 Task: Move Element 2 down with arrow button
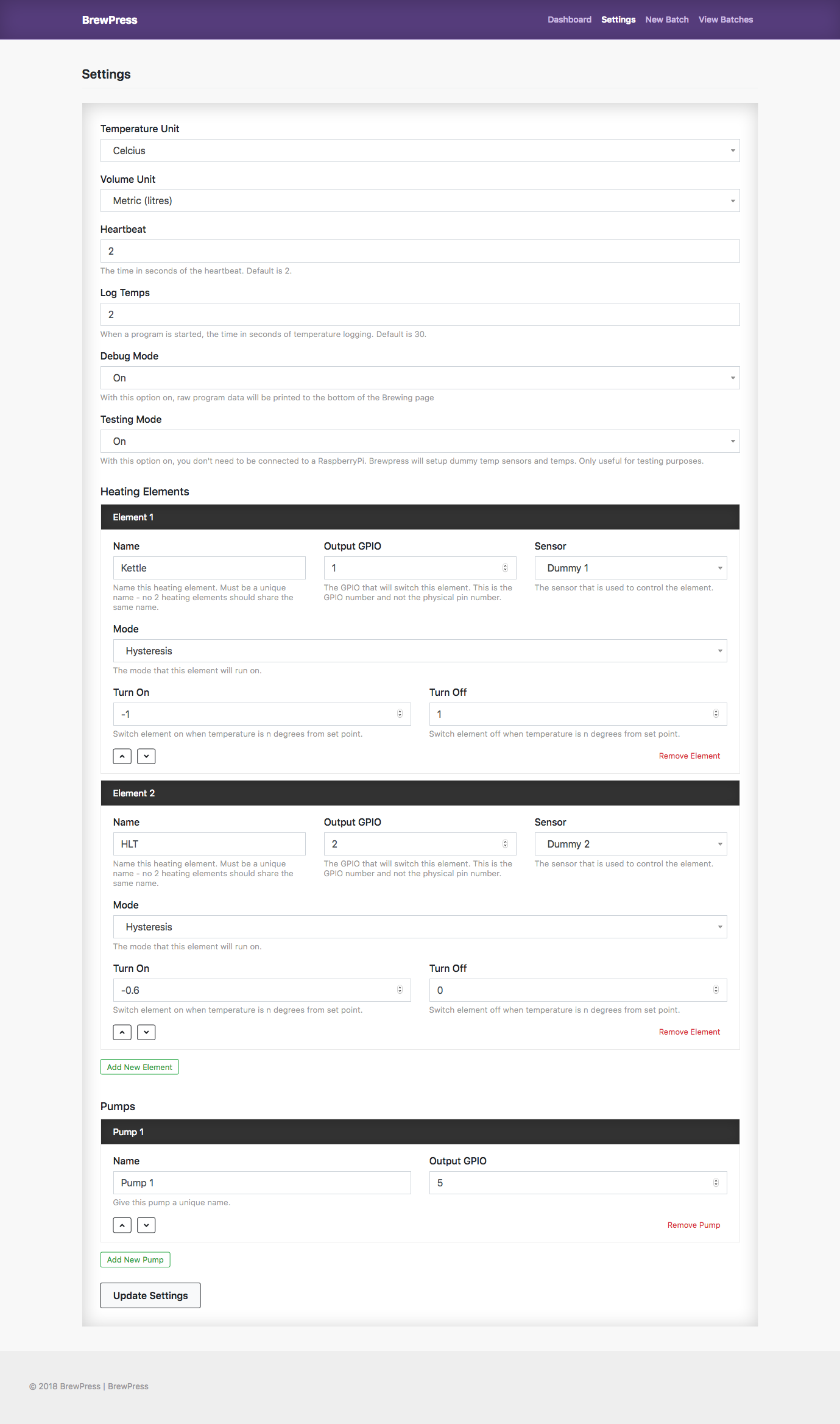(146, 1032)
